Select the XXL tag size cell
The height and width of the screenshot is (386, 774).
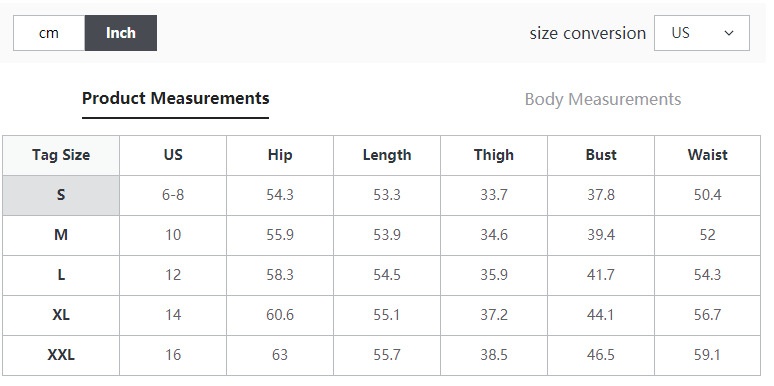[x=61, y=355]
